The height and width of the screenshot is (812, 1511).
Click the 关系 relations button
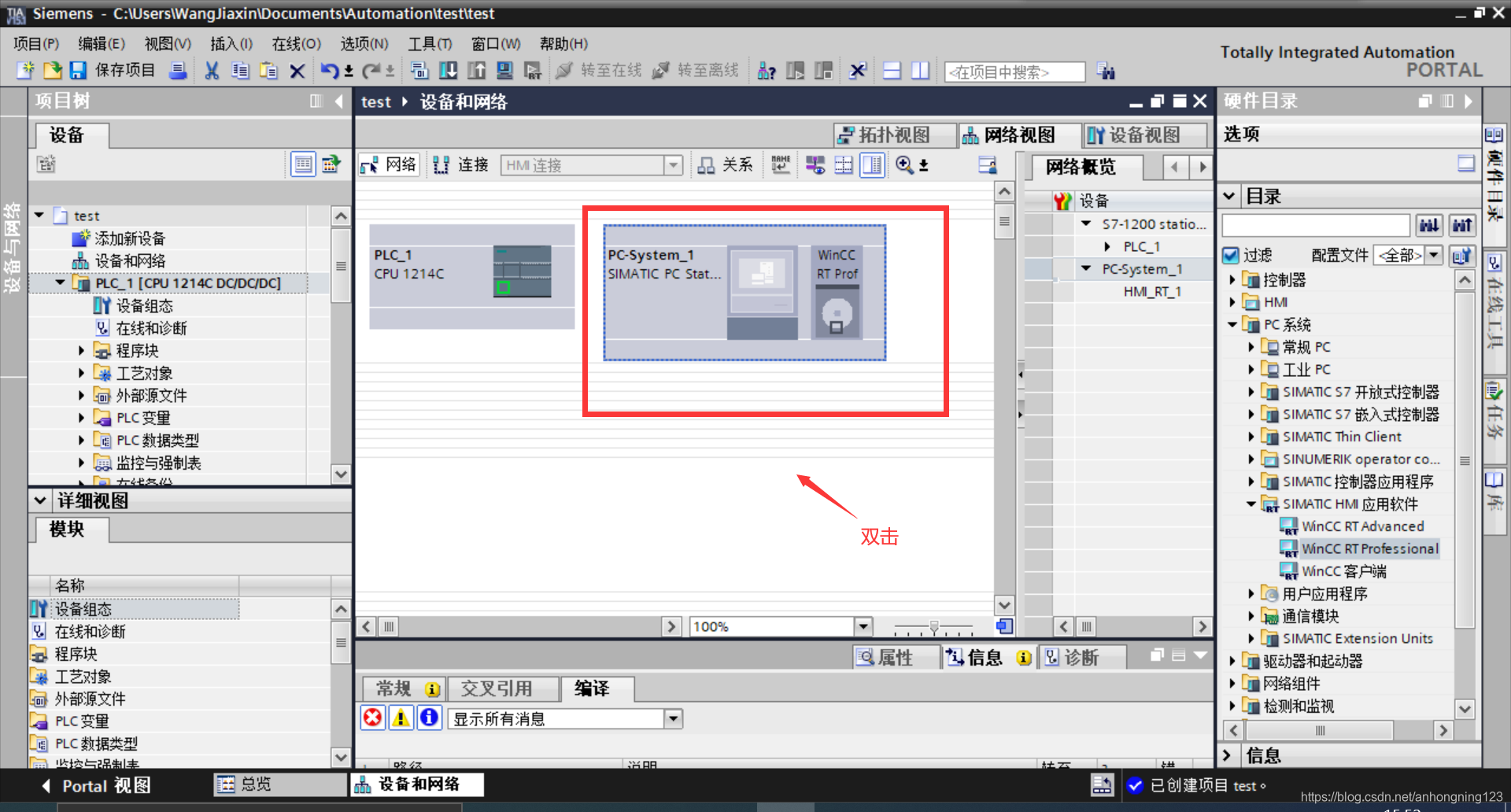click(726, 164)
